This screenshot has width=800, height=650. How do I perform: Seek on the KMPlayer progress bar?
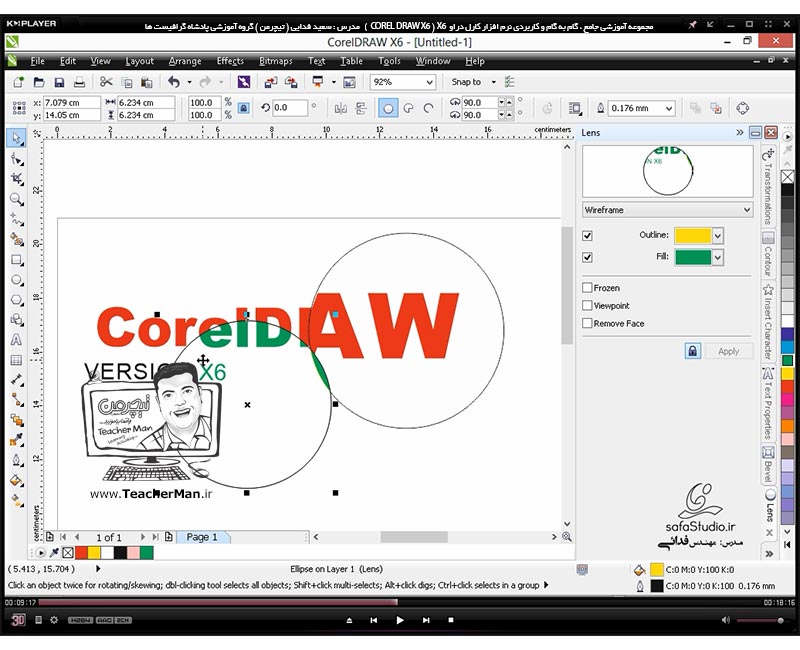point(401,603)
